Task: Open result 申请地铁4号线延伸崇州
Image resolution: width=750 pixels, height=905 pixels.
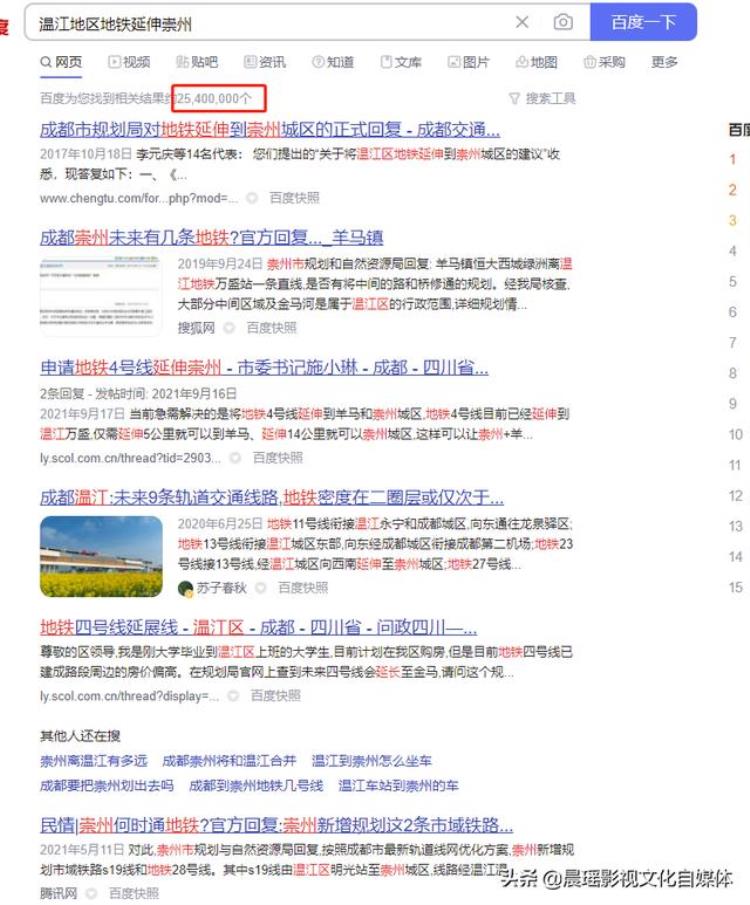Action: pos(264,367)
